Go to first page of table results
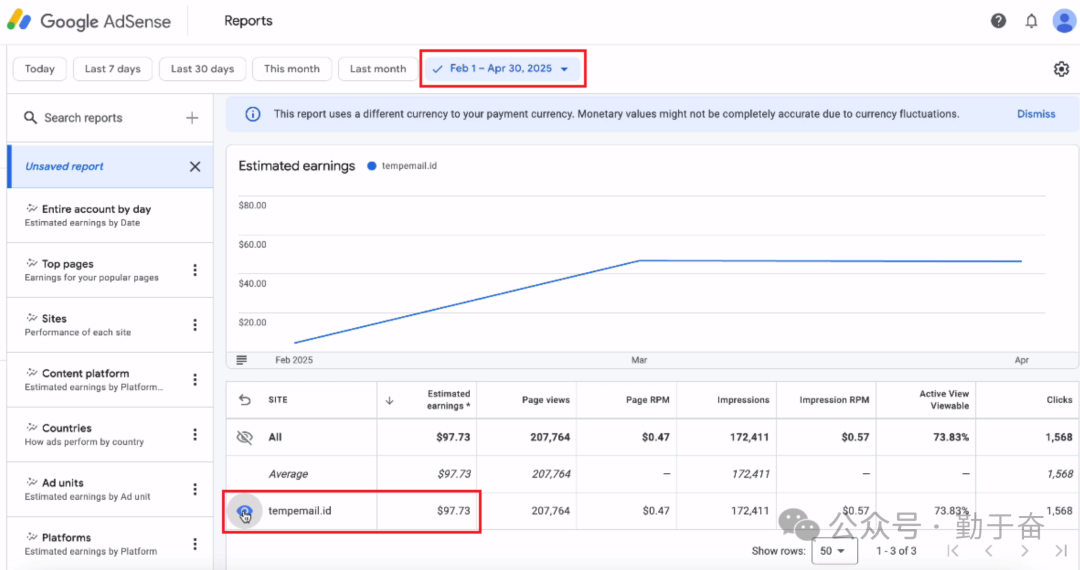This screenshot has width=1080, height=570. click(953, 551)
